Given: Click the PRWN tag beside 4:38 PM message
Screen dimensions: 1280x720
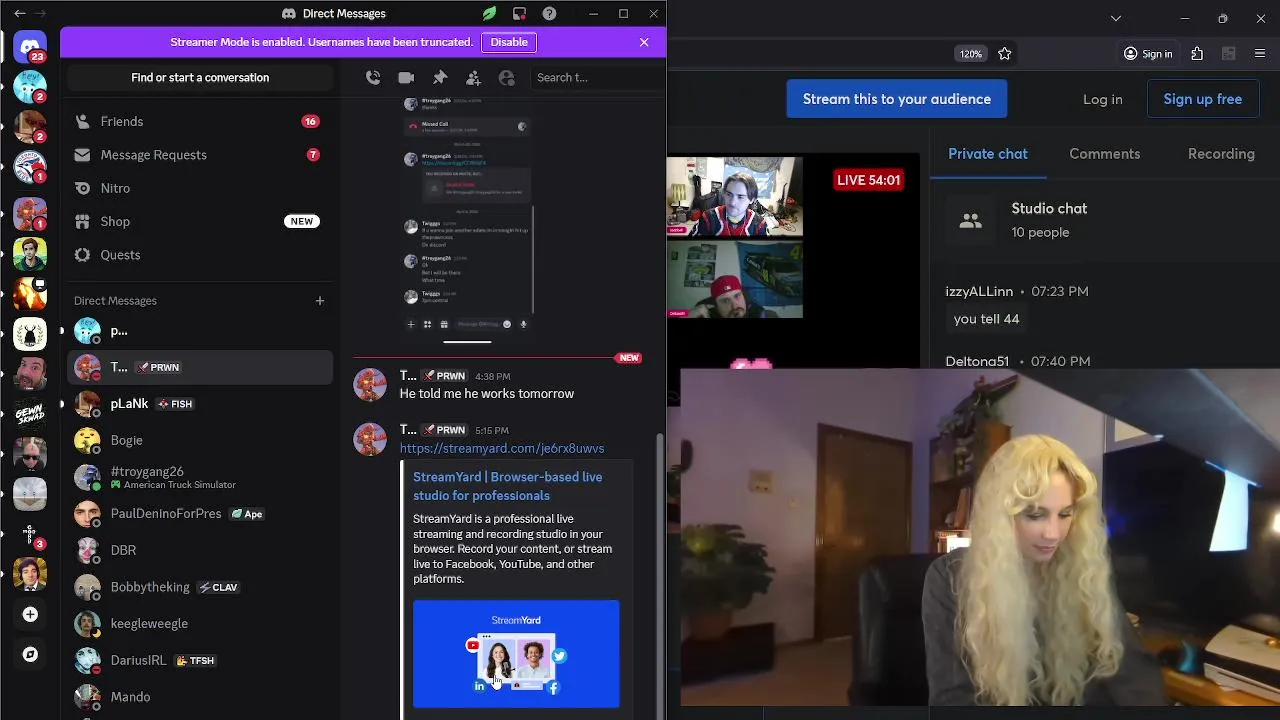Looking at the screenshot, I should [x=444, y=376].
